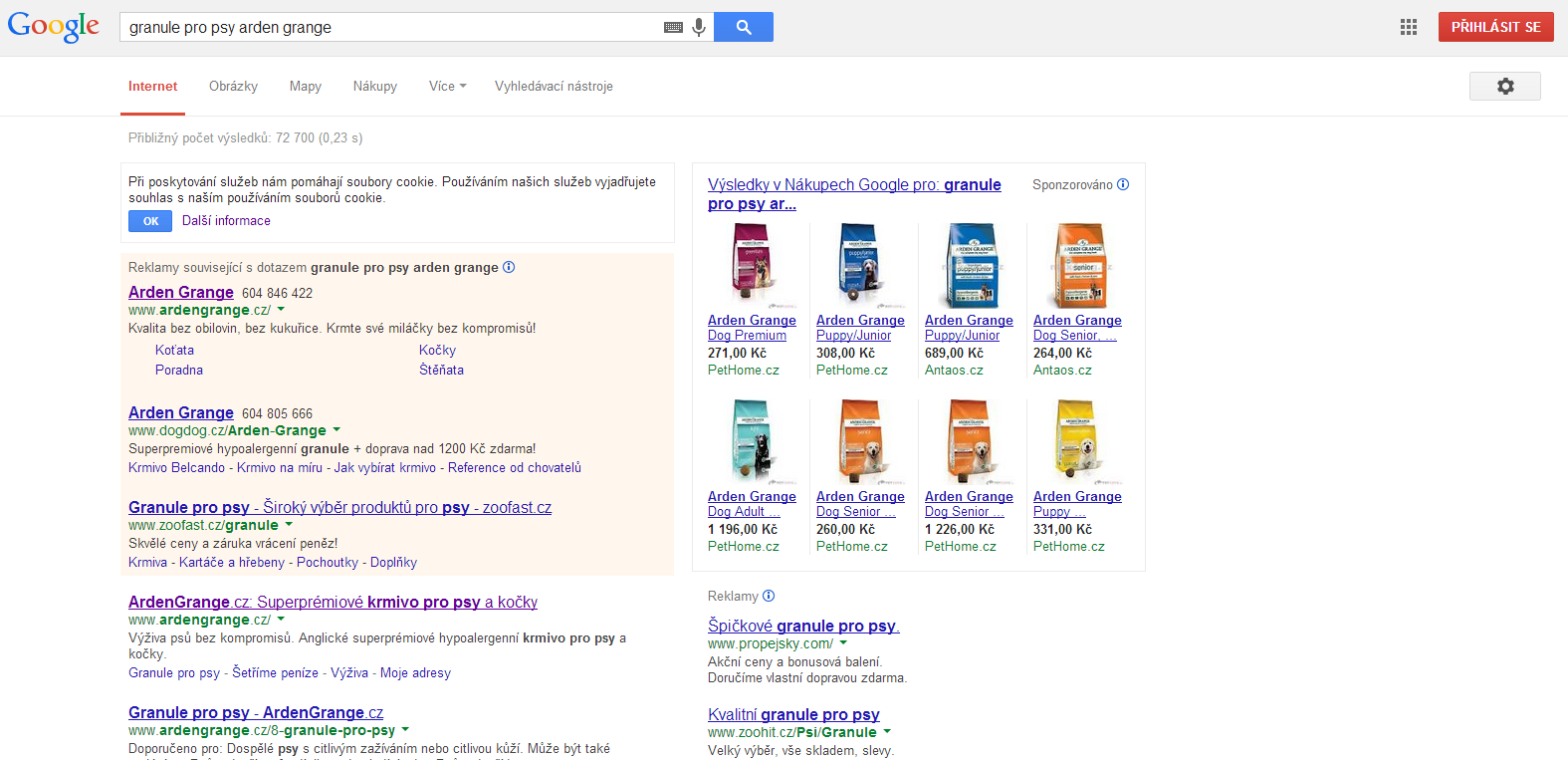
Task: Open the arrow next to www.zoohit.cz/Psi/Granule
Action: point(887,732)
